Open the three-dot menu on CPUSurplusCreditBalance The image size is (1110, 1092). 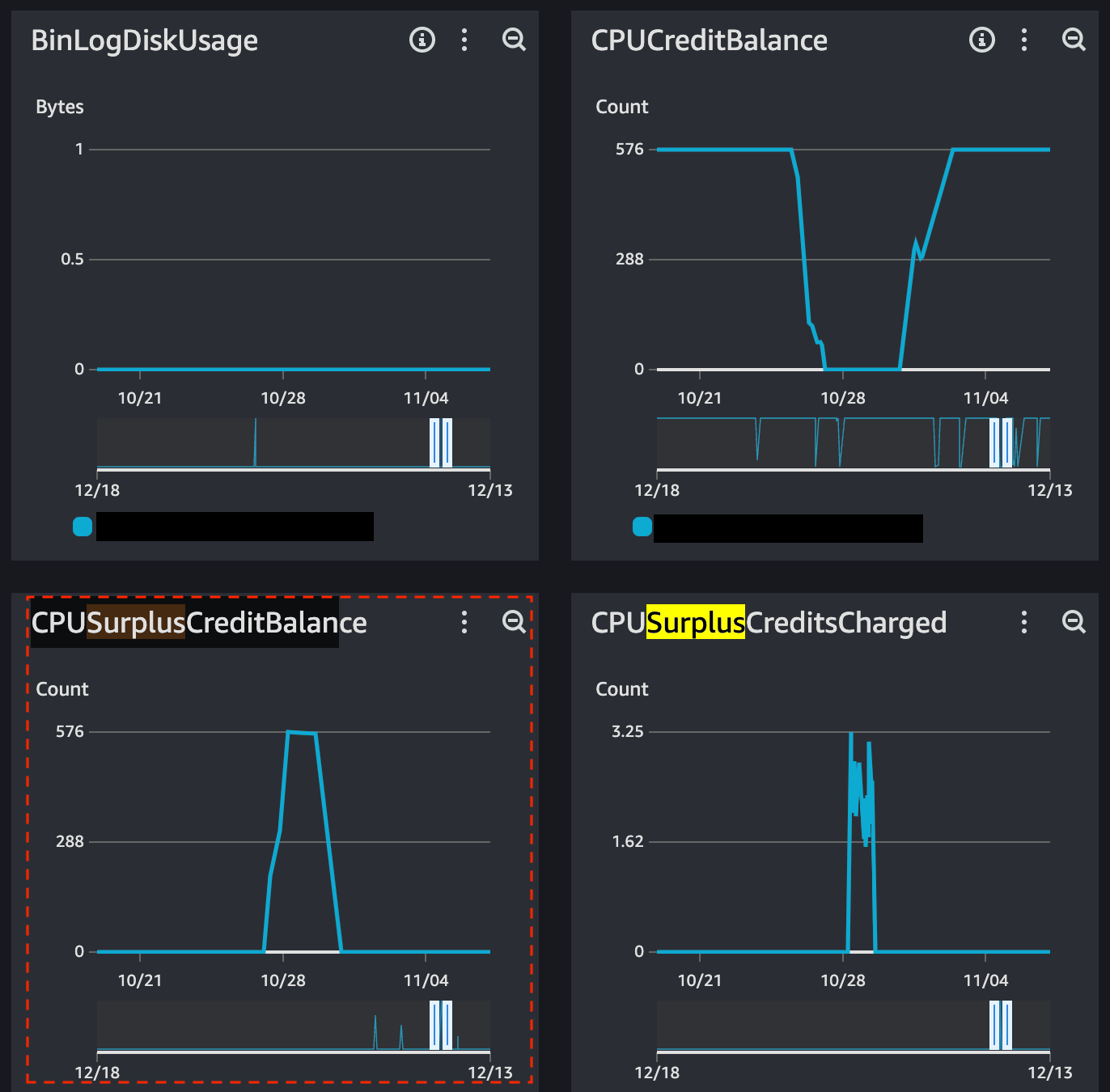click(x=464, y=623)
